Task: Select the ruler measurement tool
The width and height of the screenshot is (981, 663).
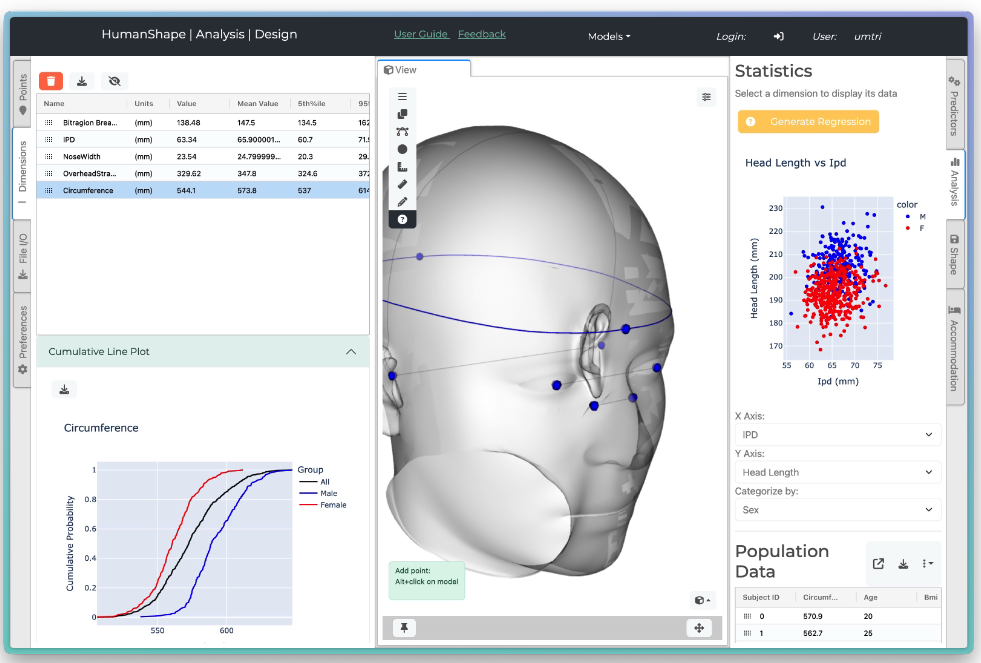Action: pyautogui.click(x=402, y=184)
